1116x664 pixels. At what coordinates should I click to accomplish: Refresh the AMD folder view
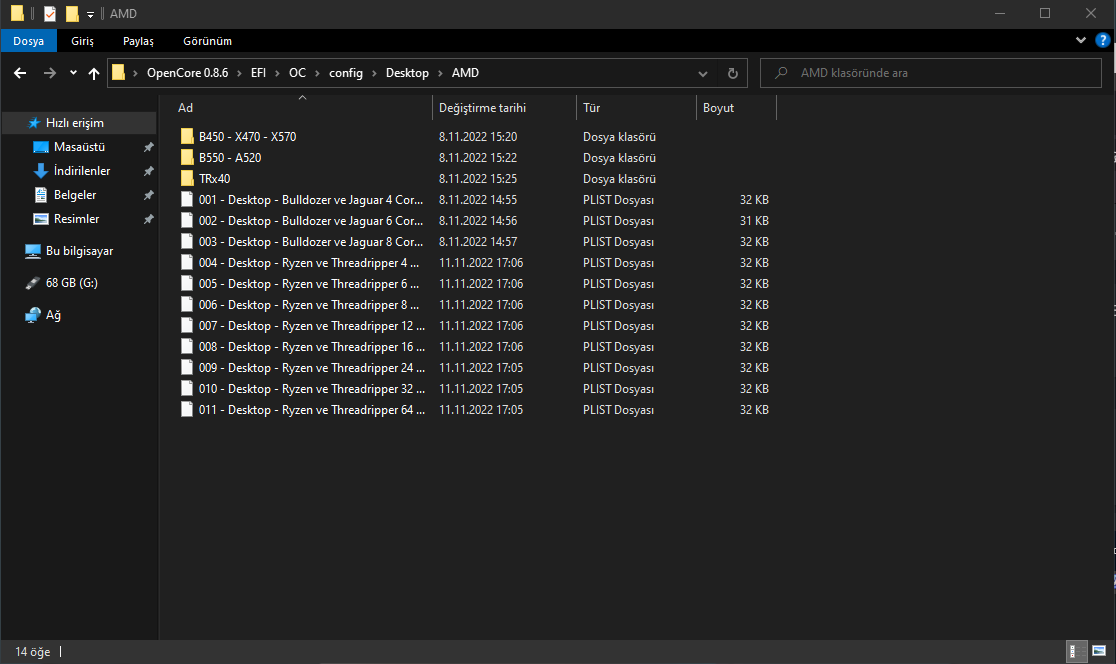coord(732,73)
